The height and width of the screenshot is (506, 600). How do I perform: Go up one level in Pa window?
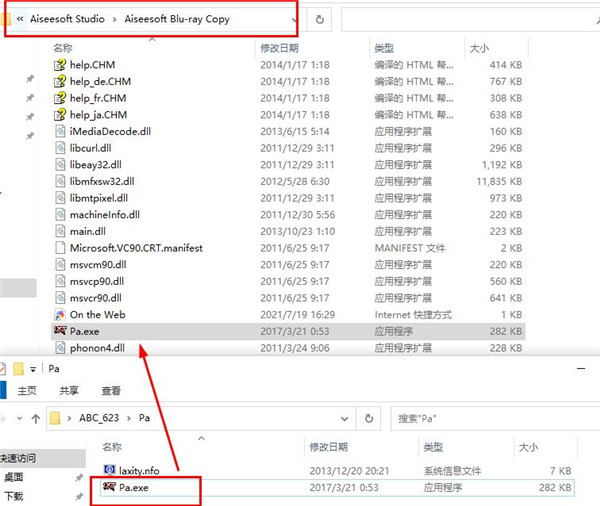(x=36, y=419)
